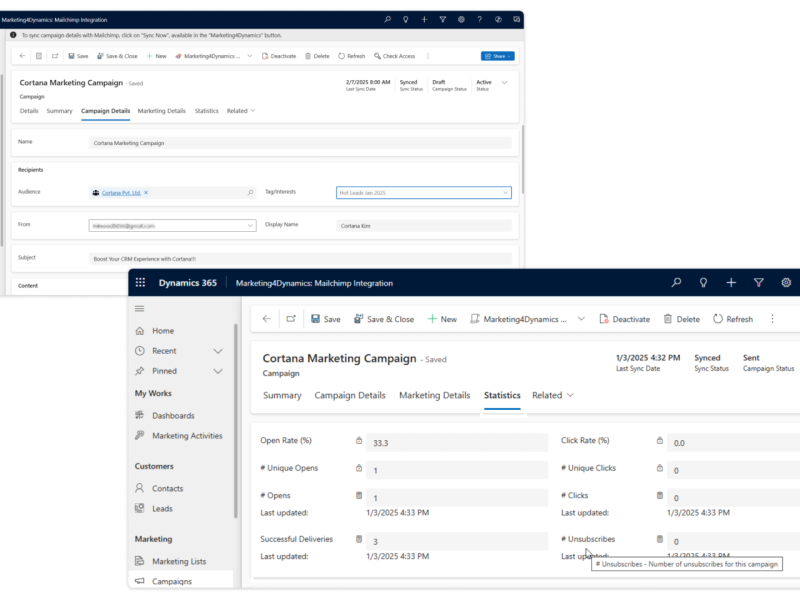Click the icon beside # Opens label
The width and height of the screenshot is (800, 600).
click(359, 495)
